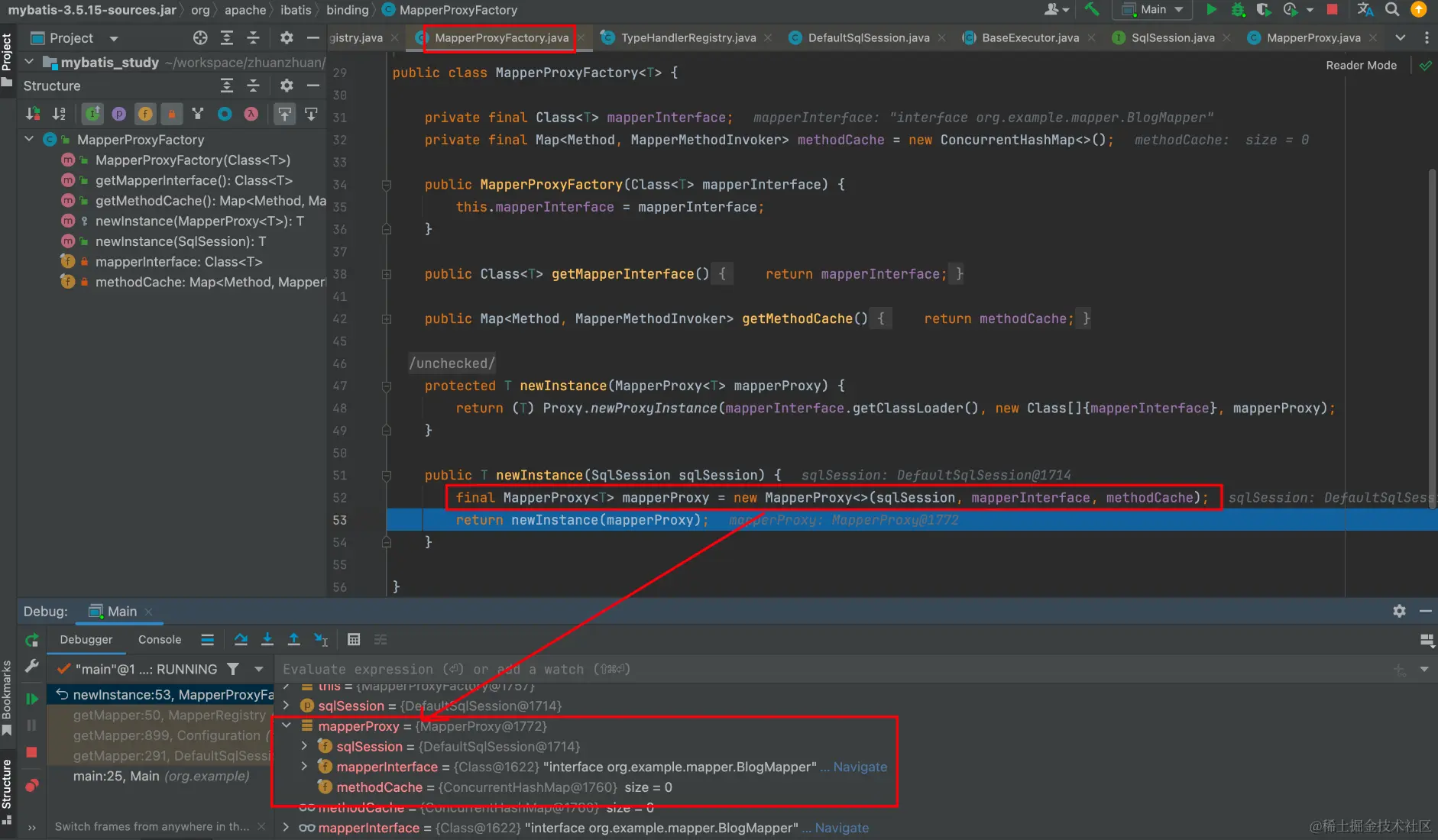Fold the newInstance(SqlSession) method at line 51
The width and height of the screenshot is (1438, 840).
(387, 475)
